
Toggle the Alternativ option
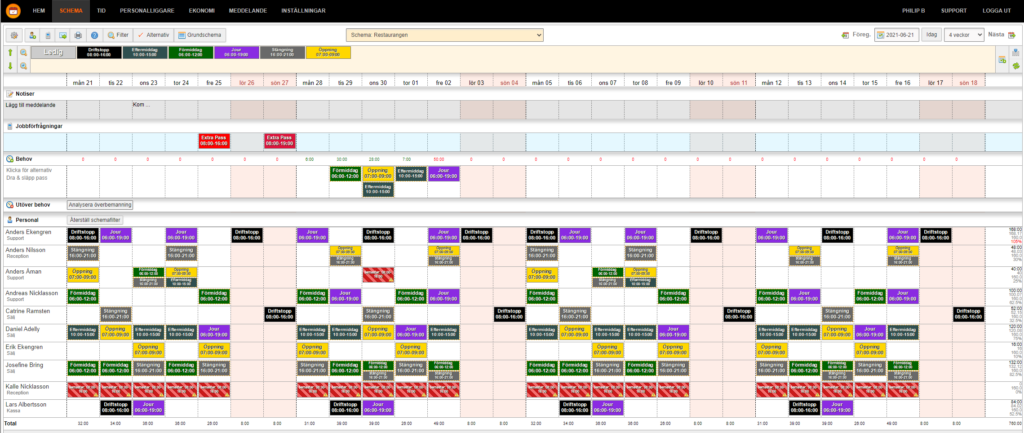tap(154, 35)
